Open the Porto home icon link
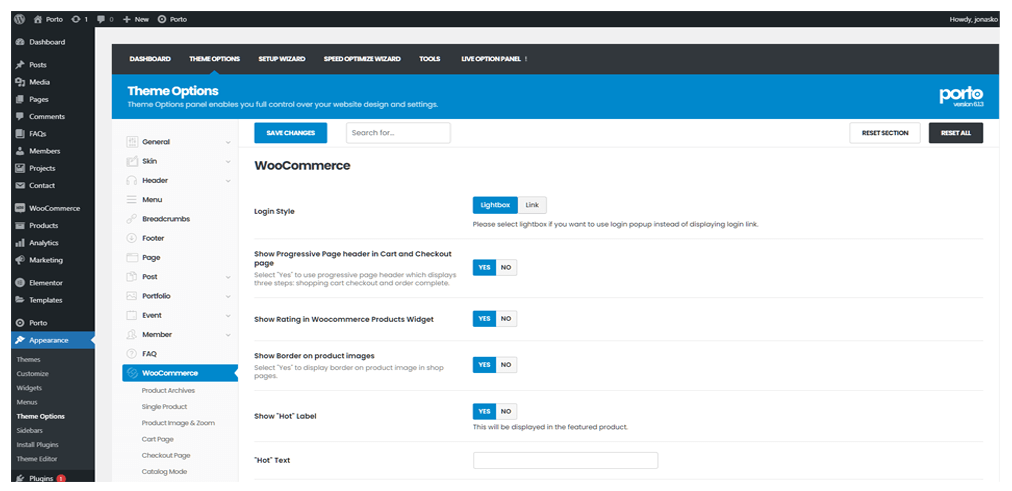The height and width of the screenshot is (491, 1012). point(37,19)
